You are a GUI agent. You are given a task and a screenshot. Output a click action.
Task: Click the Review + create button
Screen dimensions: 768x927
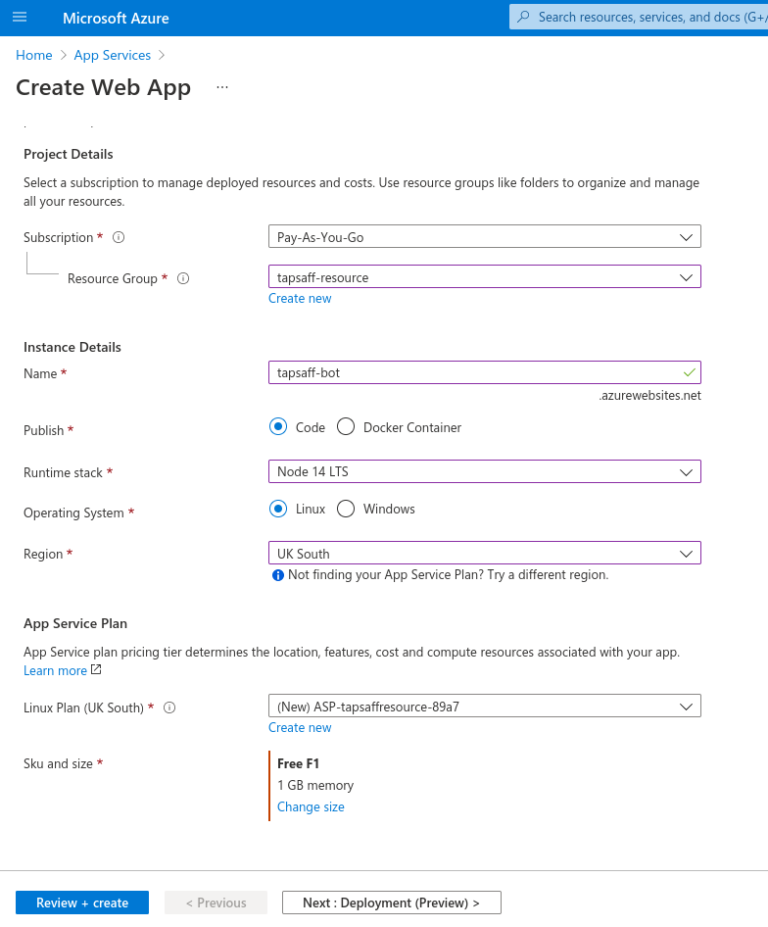(x=81, y=902)
